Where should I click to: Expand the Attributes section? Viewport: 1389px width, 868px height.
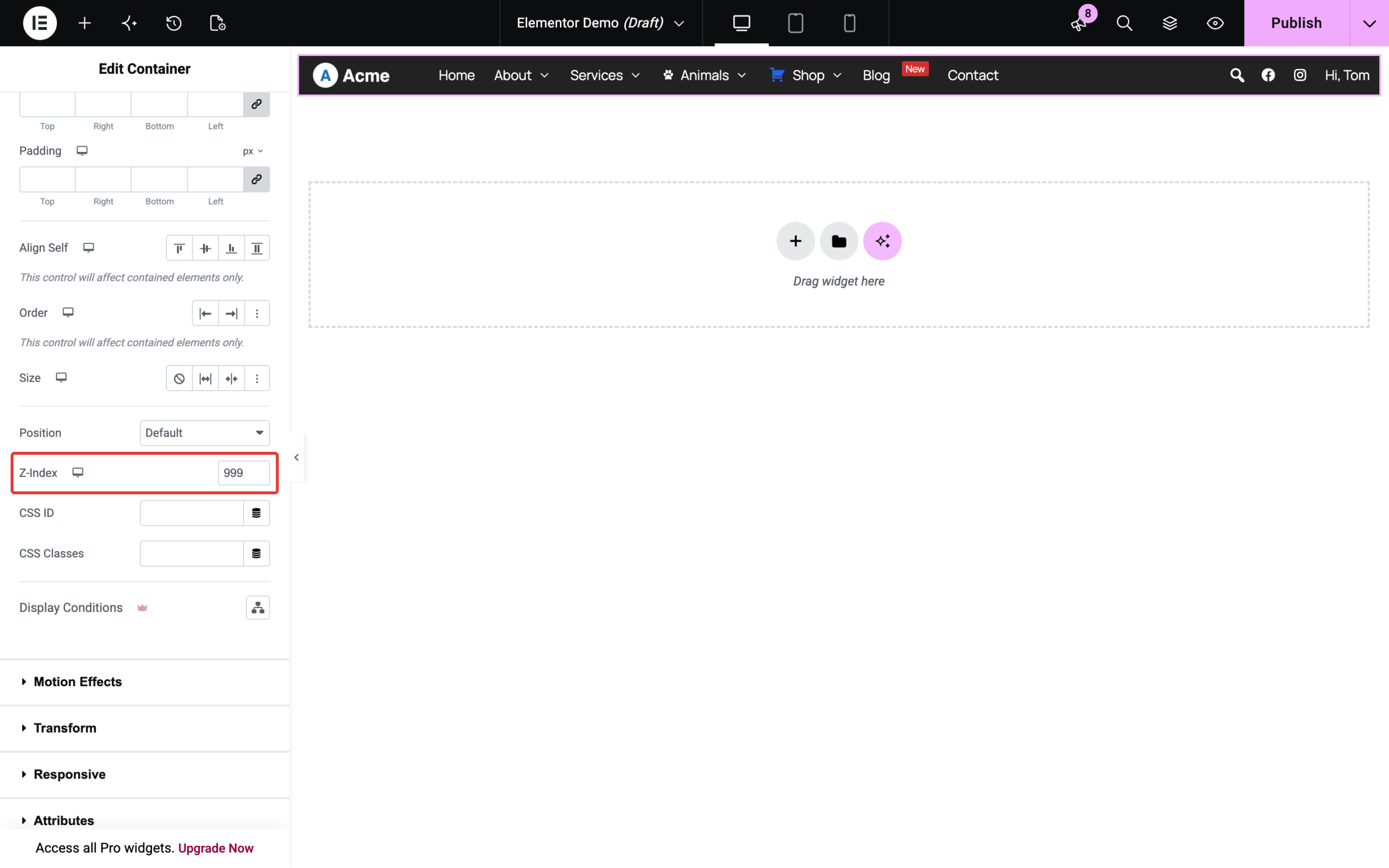[145, 820]
